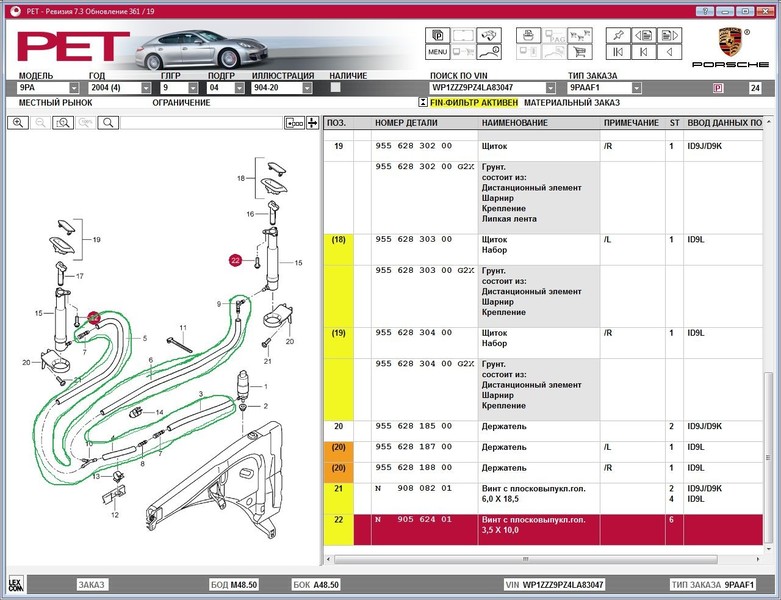Click the previous record bar-arrow icon

644,51
